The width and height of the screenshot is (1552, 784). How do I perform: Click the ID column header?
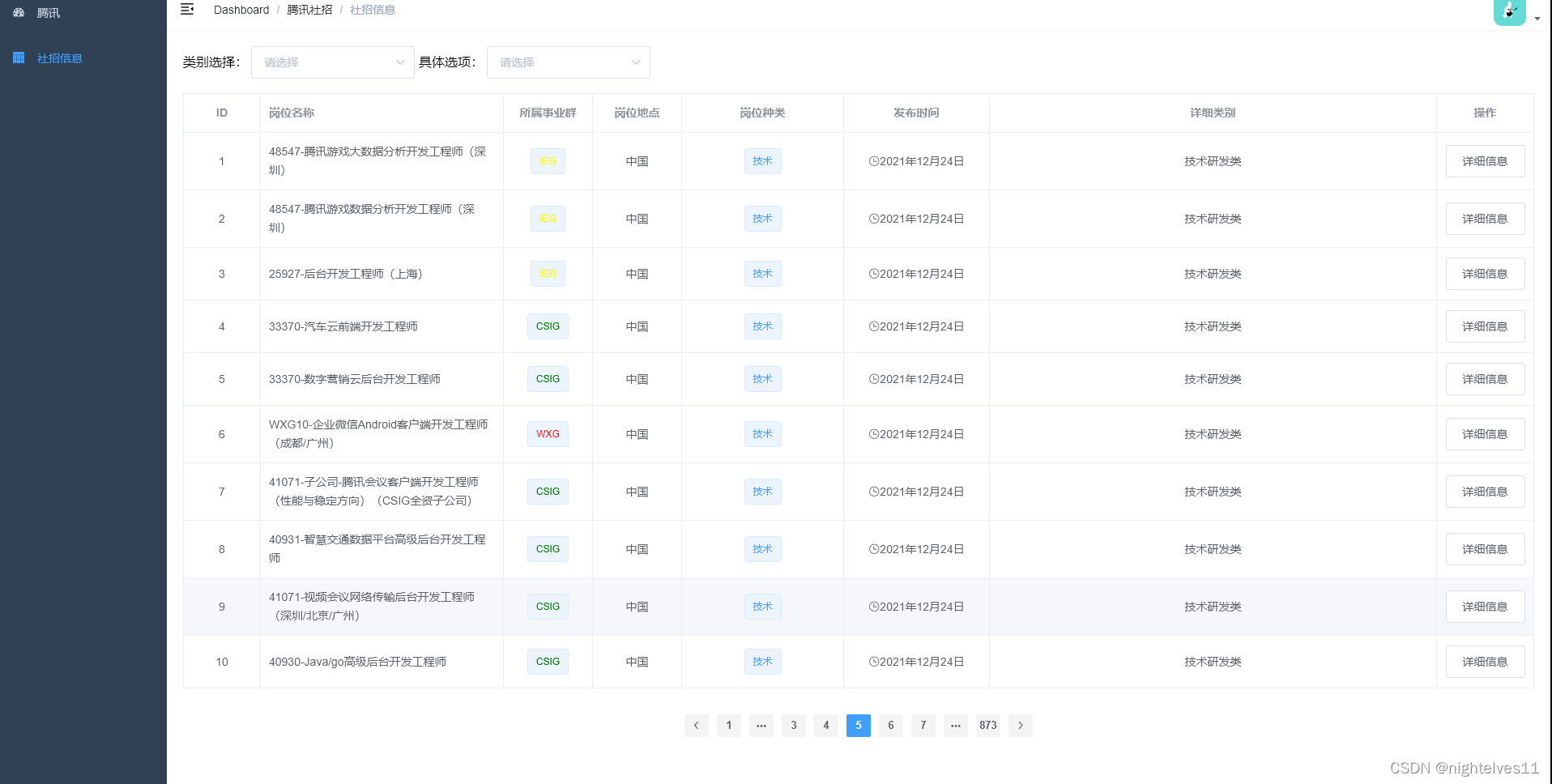(x=221, y=113)
